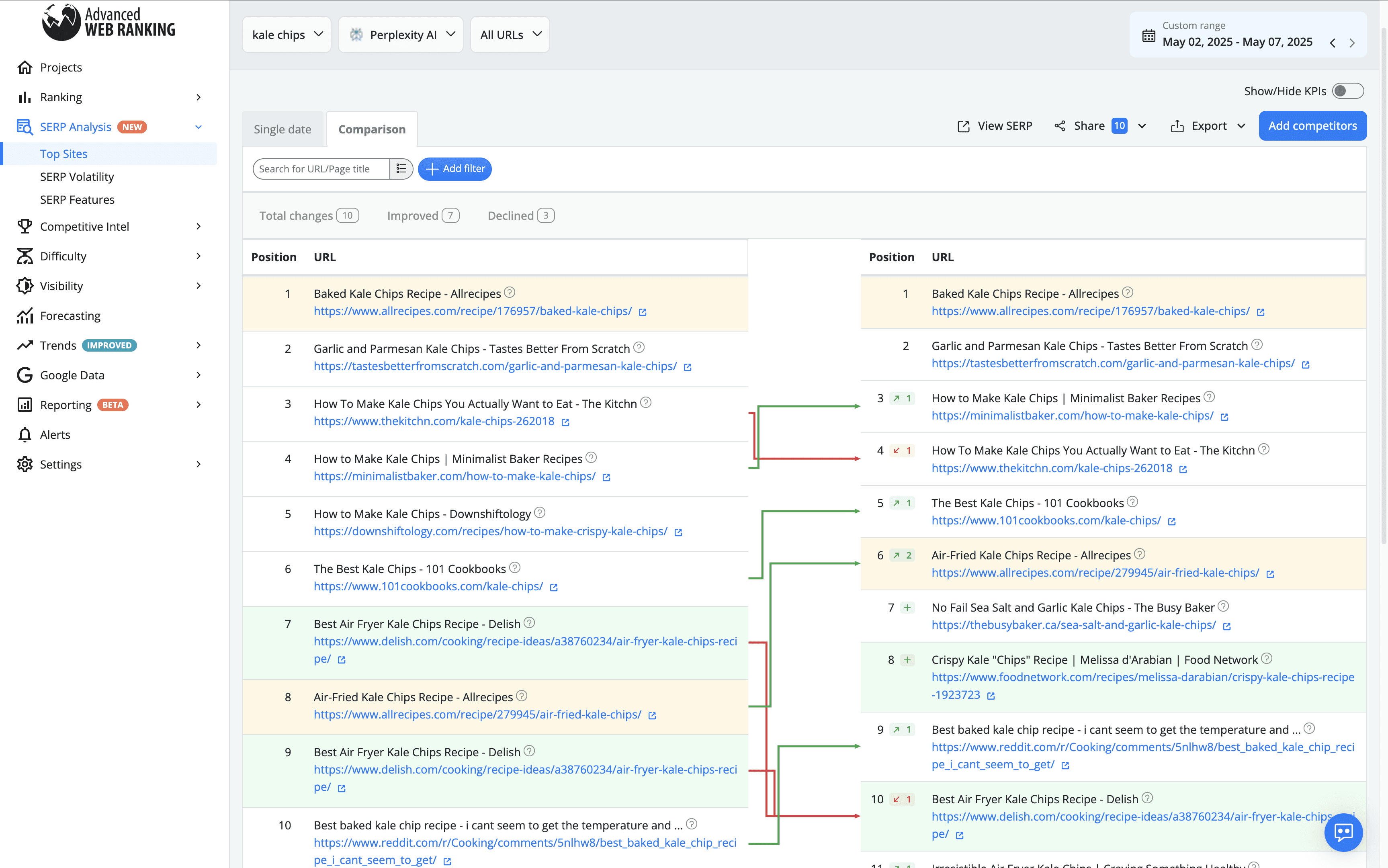Click the Ranking bar chart icon
Screen dimensions: 1388x868
coord(25,97)
